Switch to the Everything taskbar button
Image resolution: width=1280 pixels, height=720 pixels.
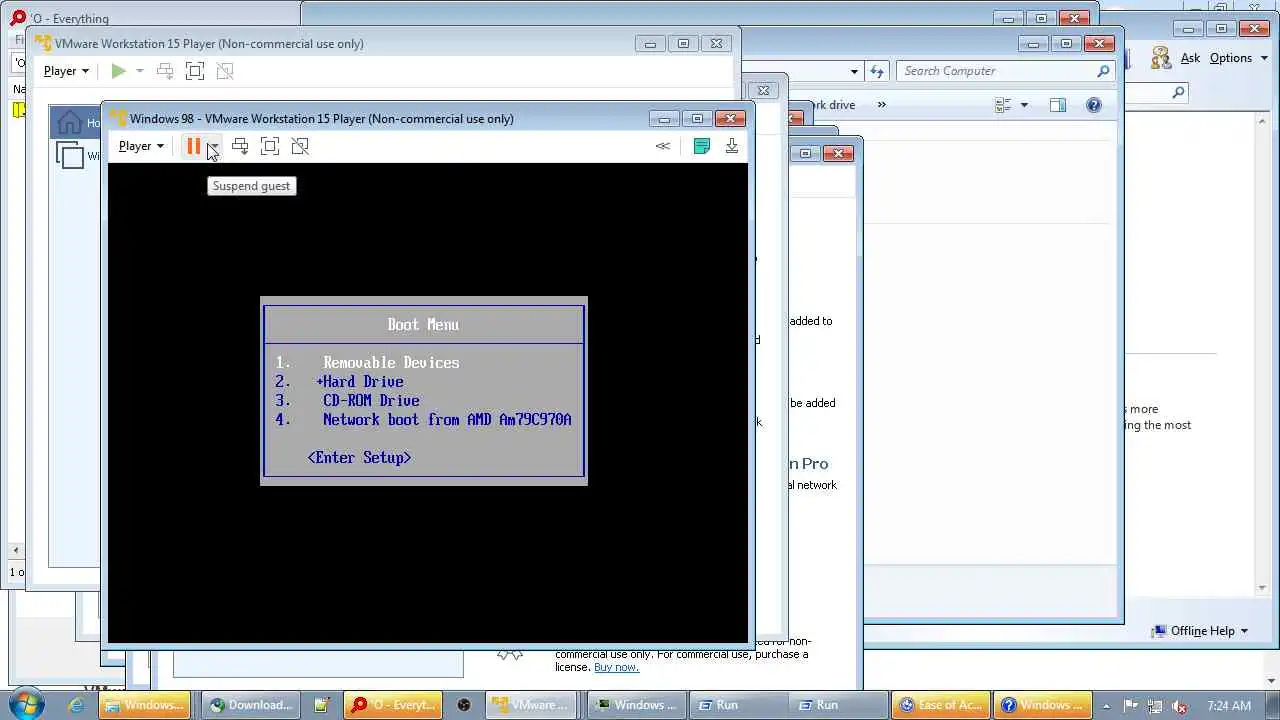coord(394,705)
